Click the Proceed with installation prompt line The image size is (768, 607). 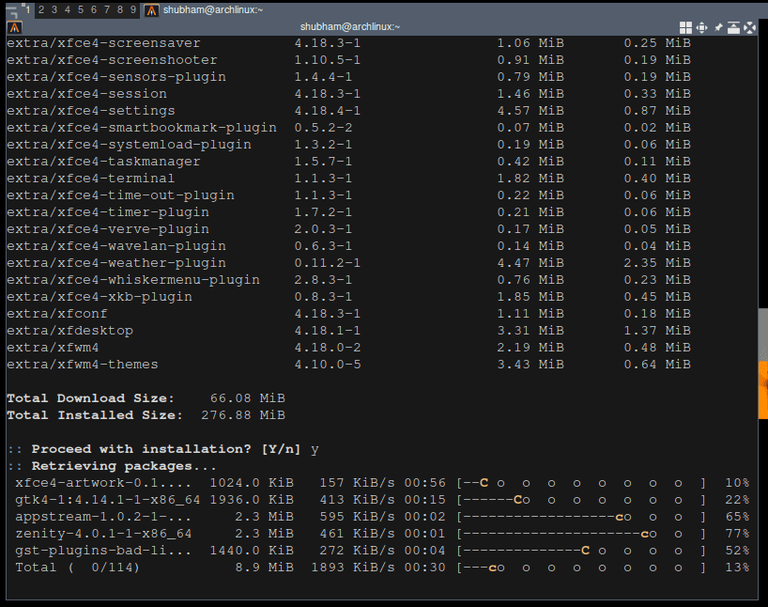click(163, 449)
